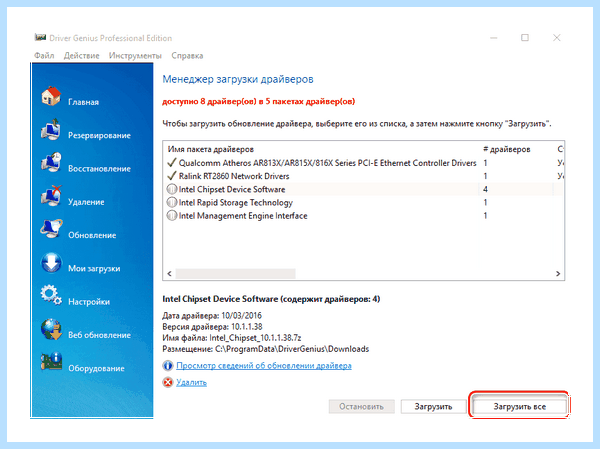The image size is (600, 449).
Task: Select the Intel Management Engine Interface row
Action: 364,216
